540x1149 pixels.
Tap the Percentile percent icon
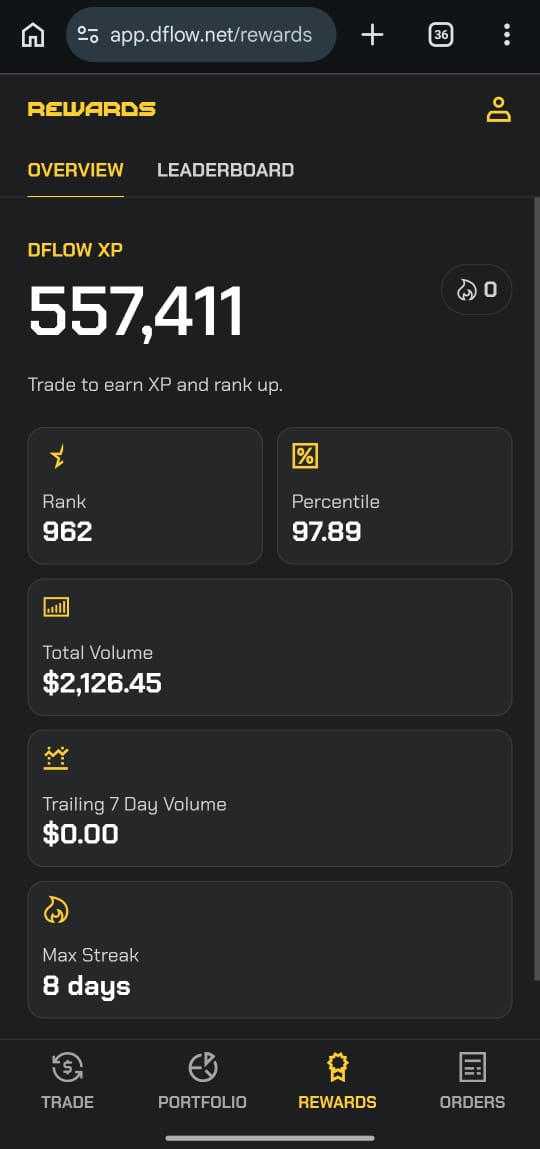(305, 456)
